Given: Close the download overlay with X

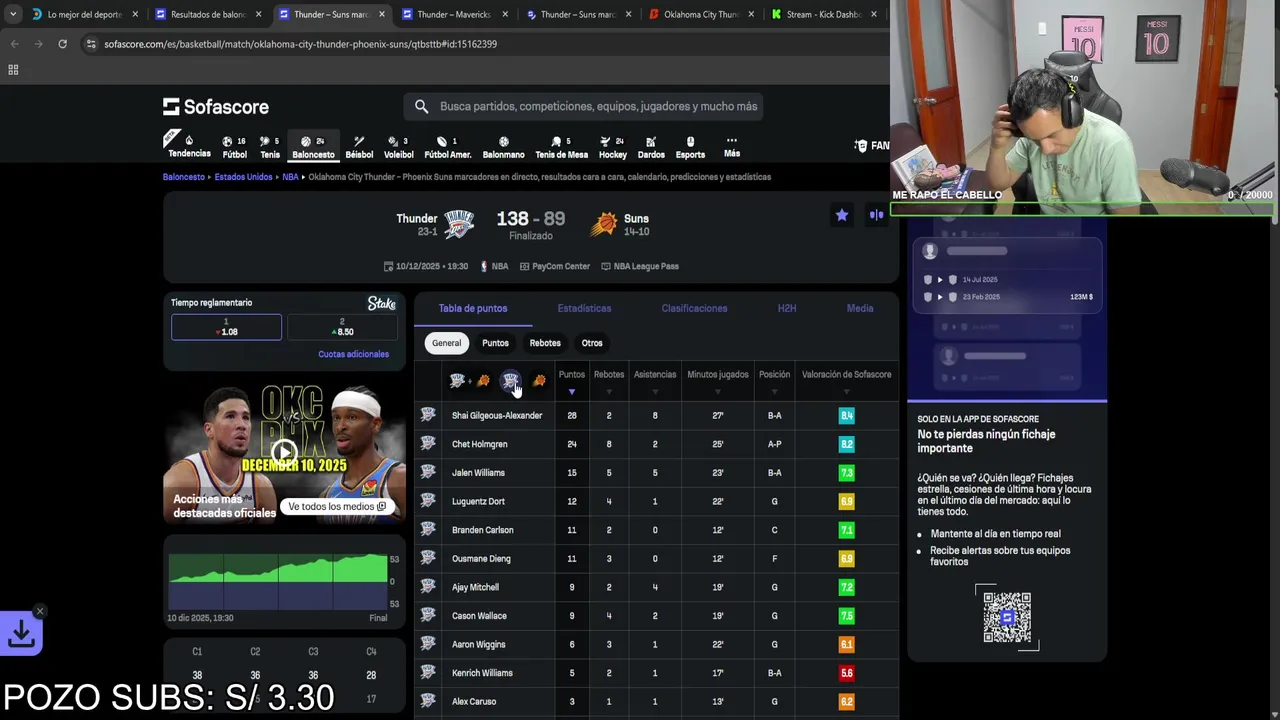Looking at the screenshot, I should [40, 611].
